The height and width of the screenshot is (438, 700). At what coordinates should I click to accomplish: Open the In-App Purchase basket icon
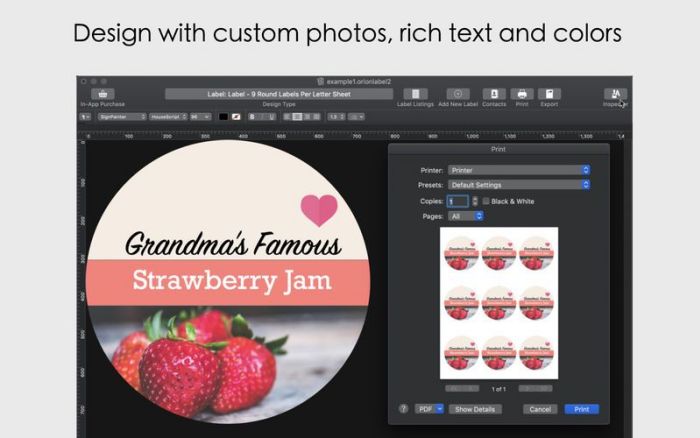point(103,94)
